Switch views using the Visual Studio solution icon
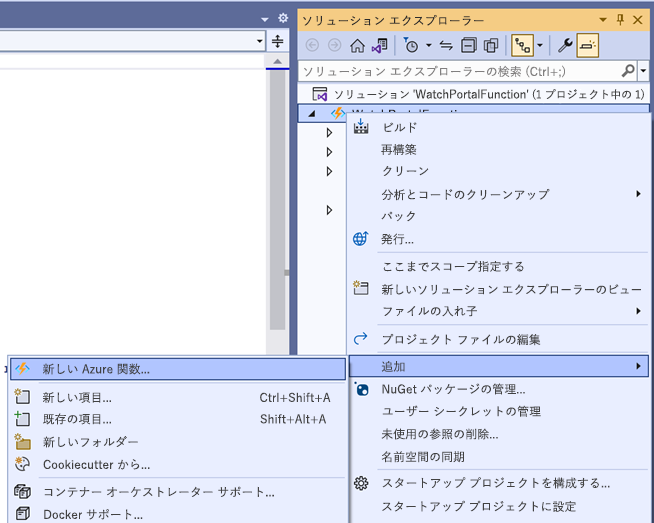Image resolution: width=654 pixels, height=523 pixels. [380, 45]
